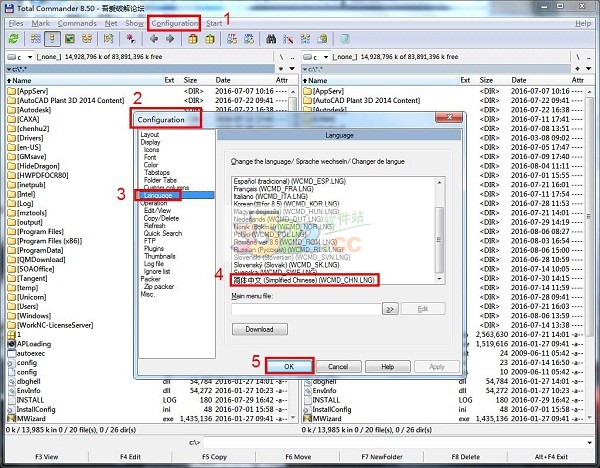Image resolution: width=600 pixels, height=468 pixels.
Task: Select Italiano WCMD_ITA.LNG in language list
Action: click(271, 196)
